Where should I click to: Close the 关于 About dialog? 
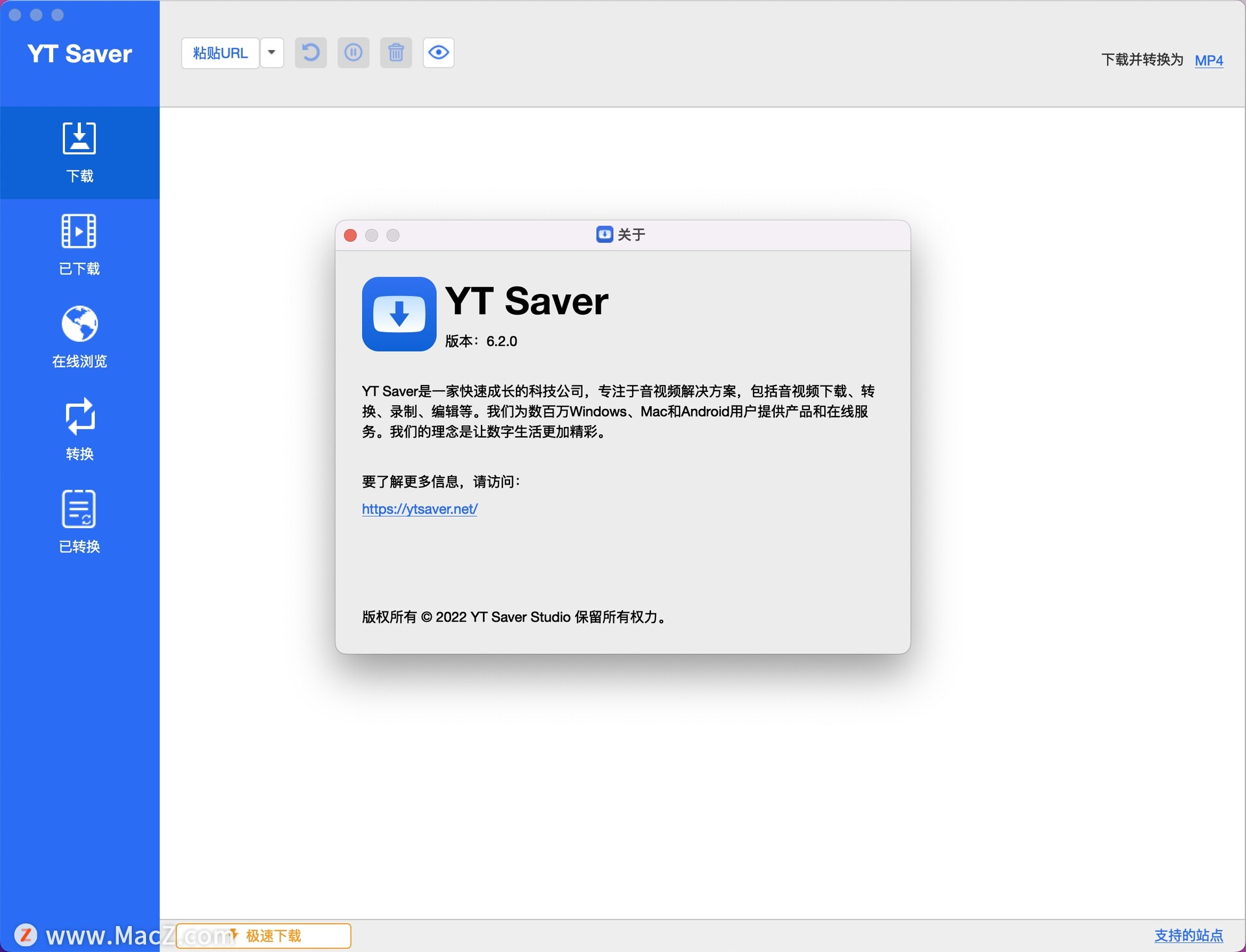(350, 235)
